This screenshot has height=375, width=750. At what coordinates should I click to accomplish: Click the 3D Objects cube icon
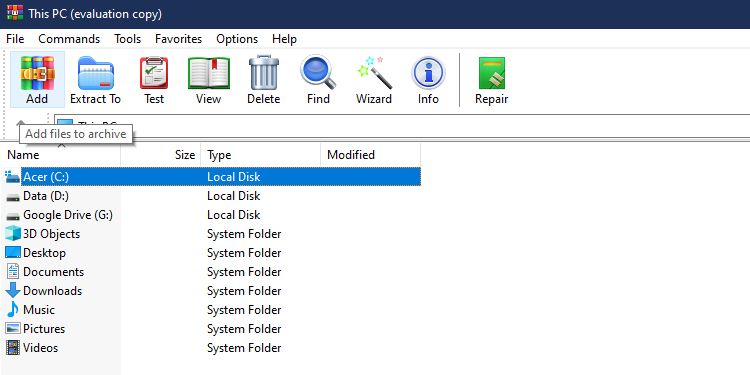(x=13, y=234)
